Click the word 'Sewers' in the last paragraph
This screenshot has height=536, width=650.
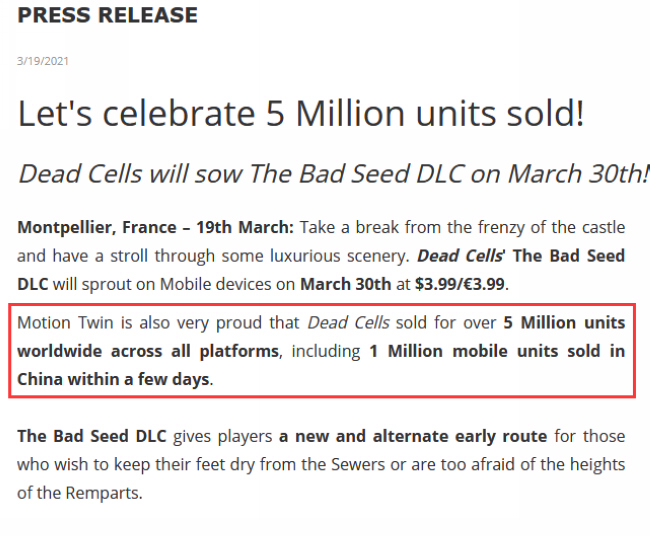pyautogui.click(x=358, y=464)
